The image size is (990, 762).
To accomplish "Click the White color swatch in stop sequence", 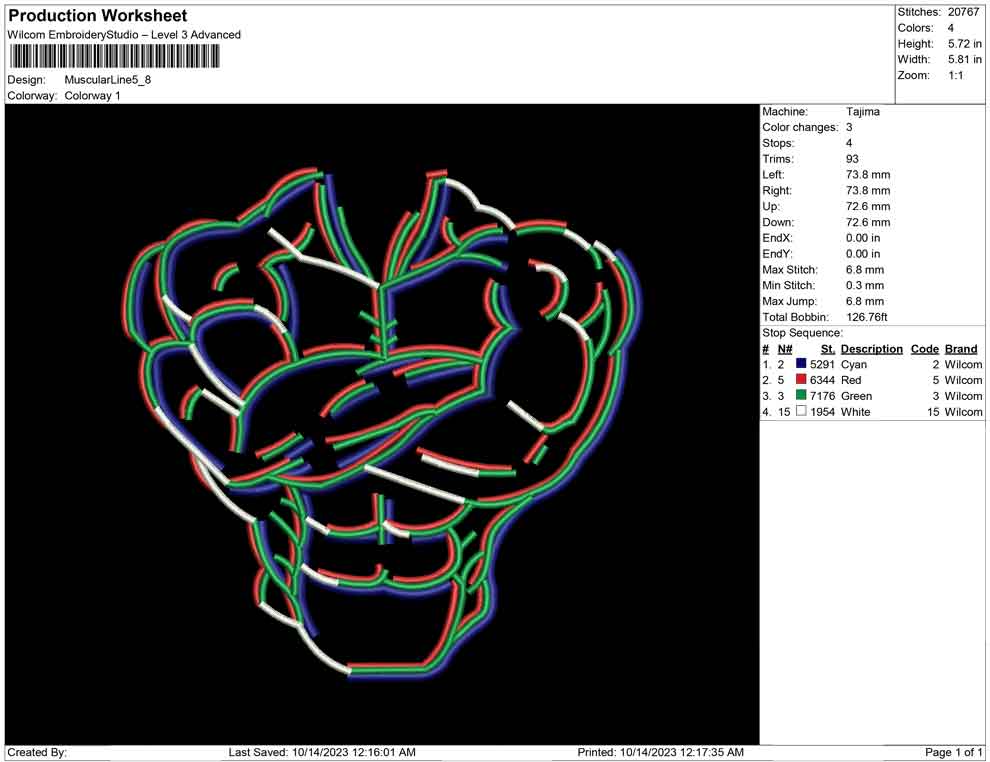I will (x=801, y=411).
